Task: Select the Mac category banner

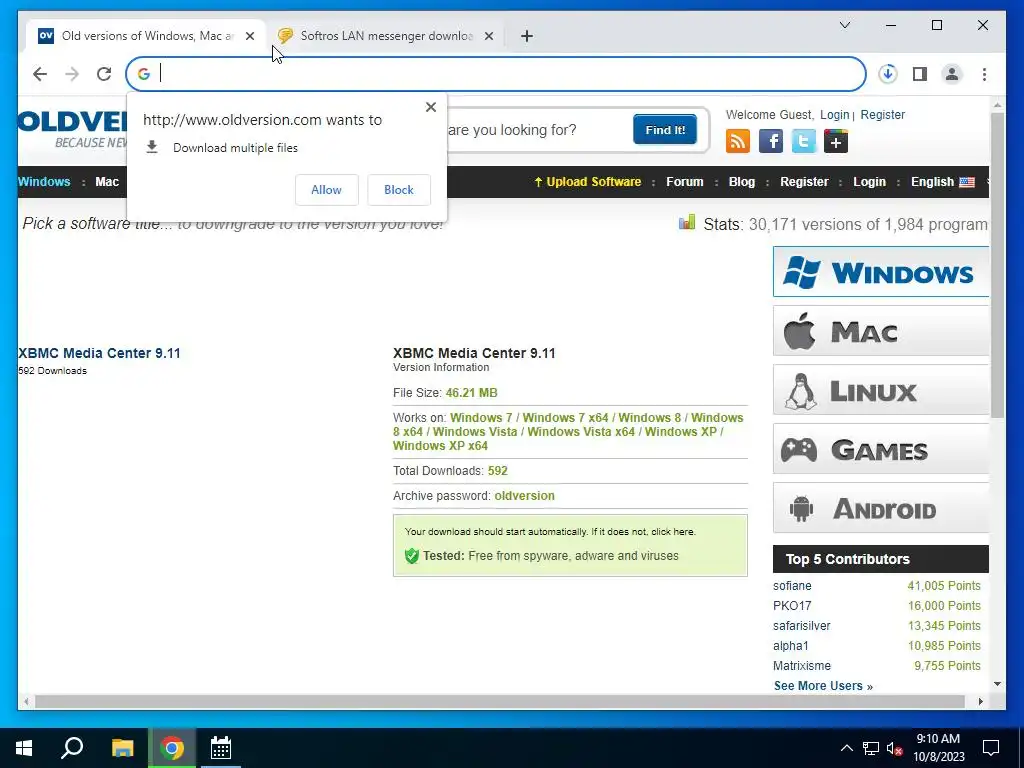Action: [x=880, y=331]
